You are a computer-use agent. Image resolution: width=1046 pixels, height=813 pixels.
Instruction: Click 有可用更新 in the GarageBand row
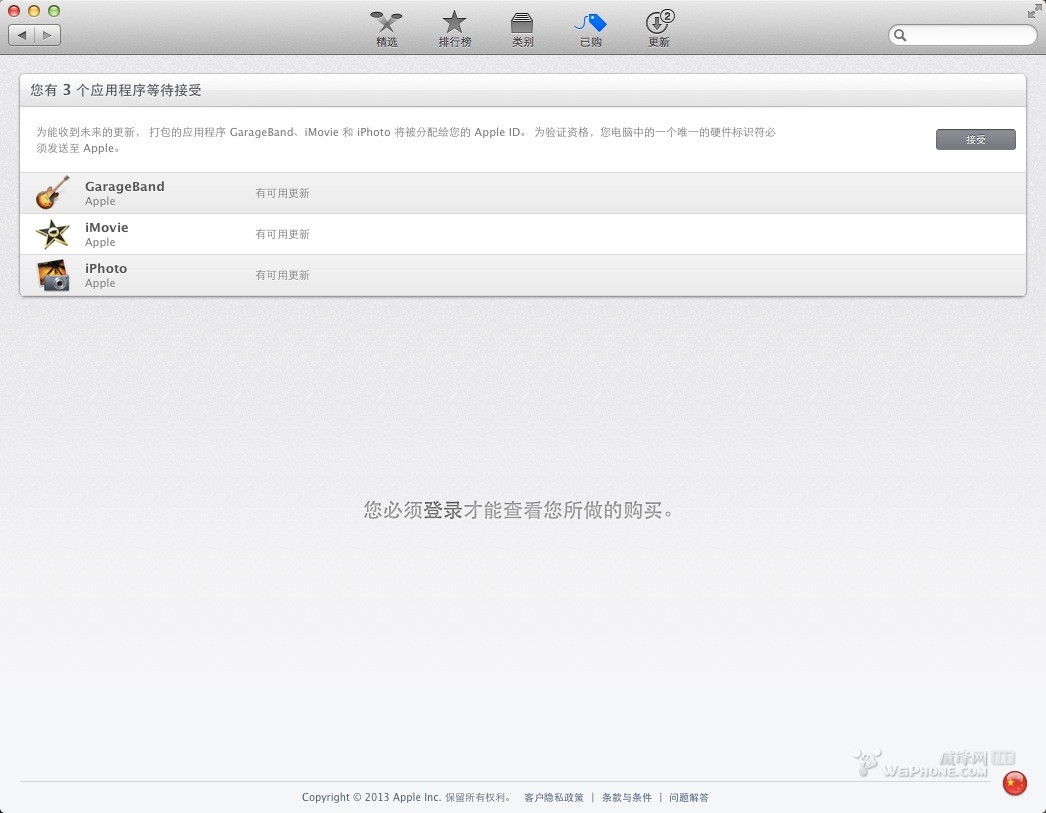click(x=282, y=193)
